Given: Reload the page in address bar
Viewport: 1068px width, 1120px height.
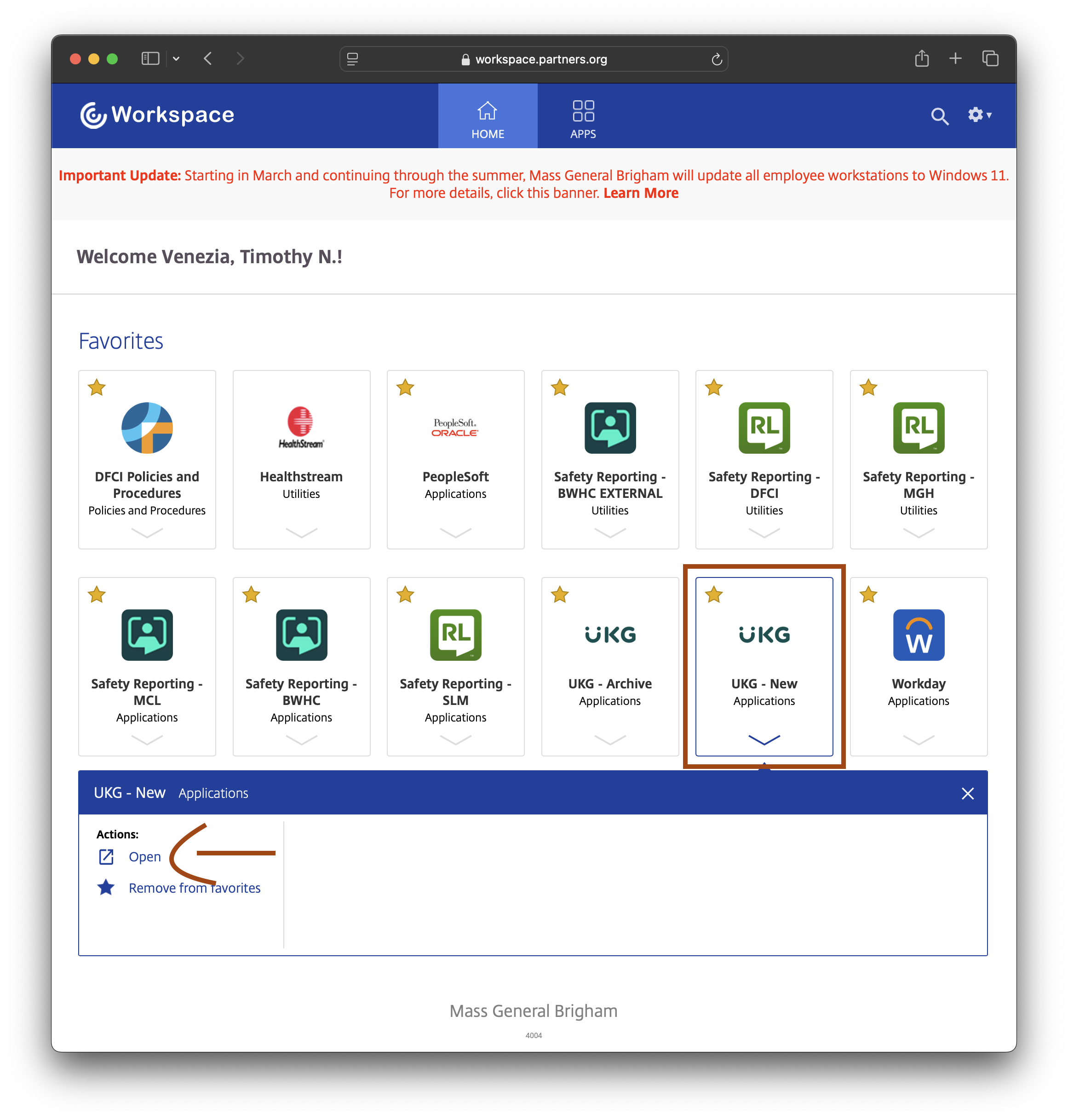Looking at the screenshot, I should (716, 59).
